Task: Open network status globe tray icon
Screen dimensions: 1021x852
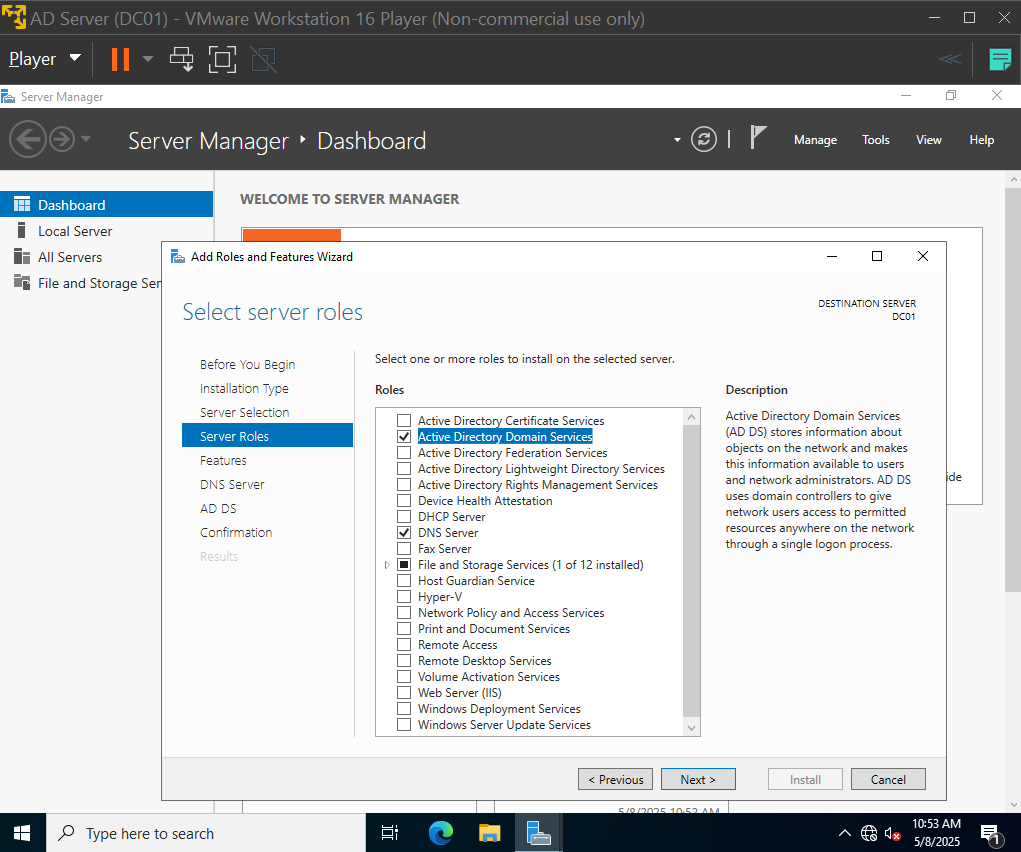Action: (x=869, y=833)
